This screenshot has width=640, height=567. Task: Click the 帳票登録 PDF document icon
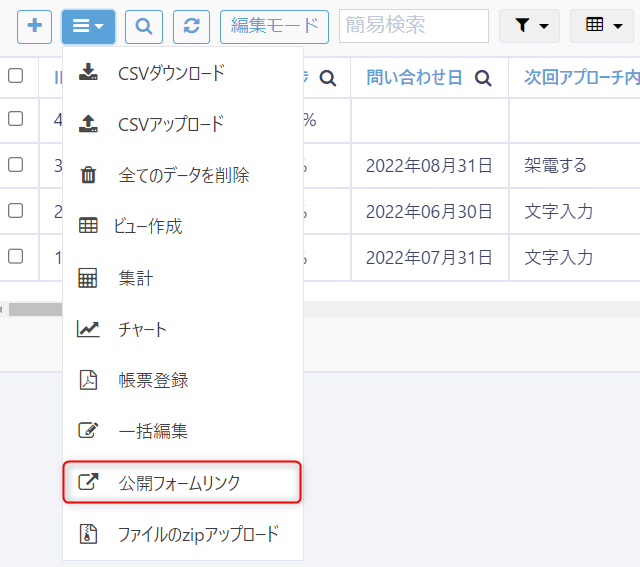click(x=89, y=380)
